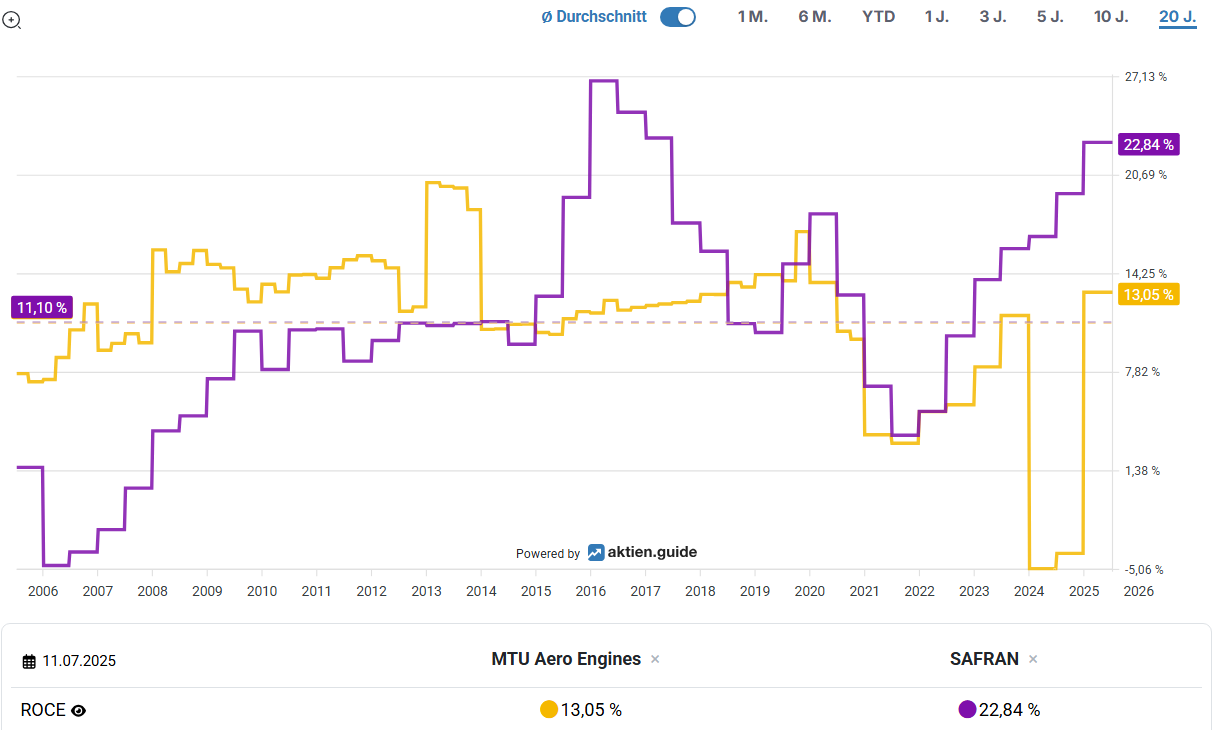Switch to YTD time range
This screenshot has width=1216, height=730.
[879, 17]
